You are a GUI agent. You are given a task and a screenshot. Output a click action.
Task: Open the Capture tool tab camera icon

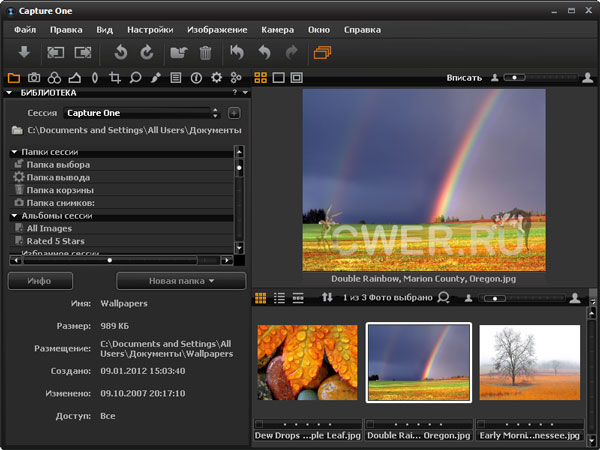33,77
